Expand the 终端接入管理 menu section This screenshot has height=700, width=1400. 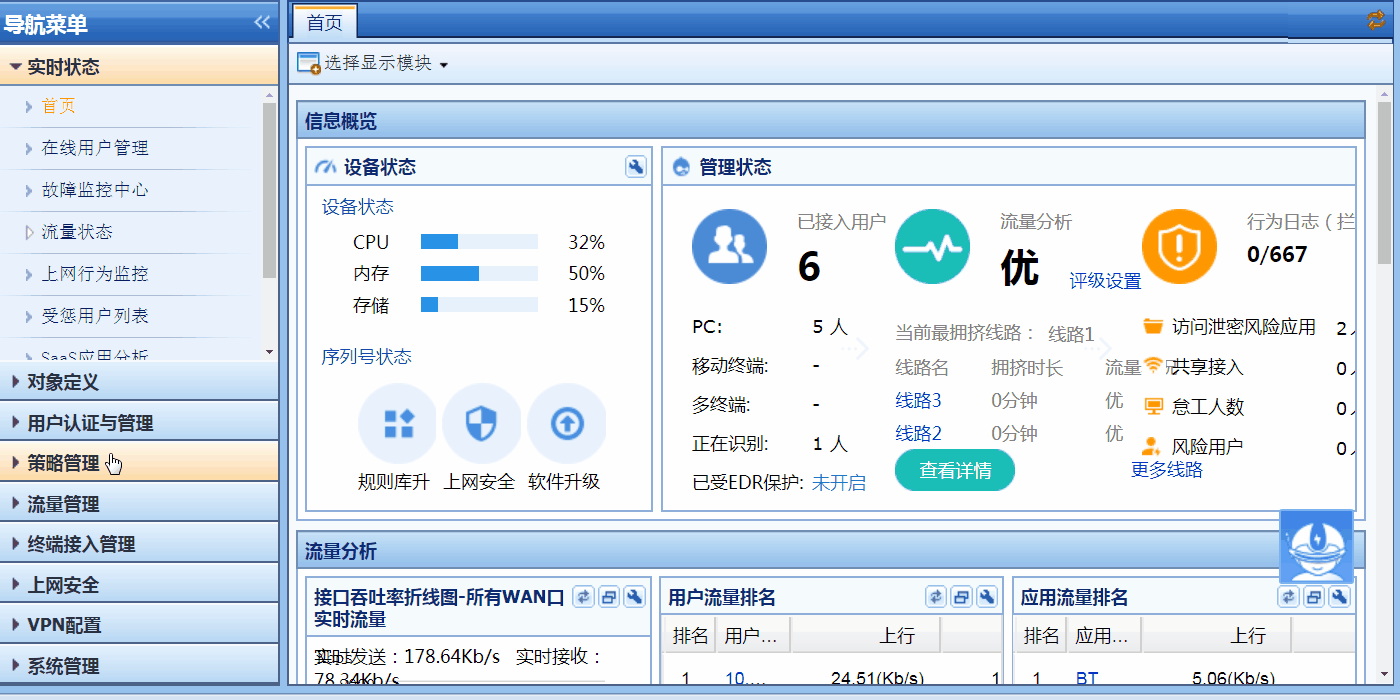[x=139, y=544]
